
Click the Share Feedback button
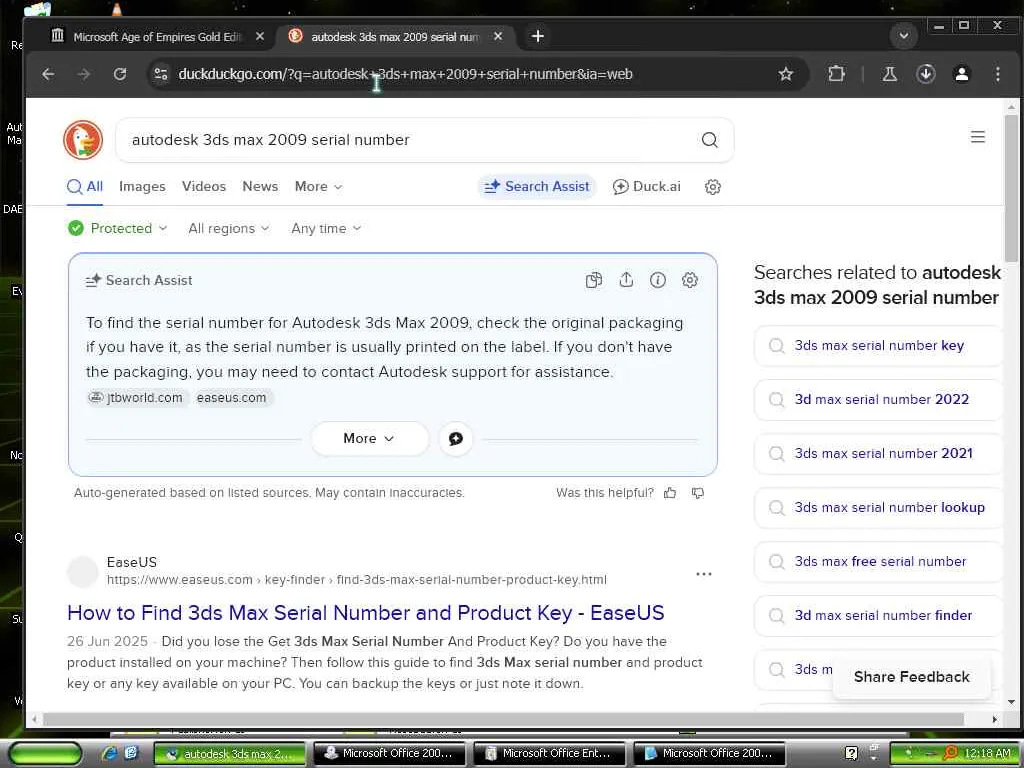[x=912, y=677]
